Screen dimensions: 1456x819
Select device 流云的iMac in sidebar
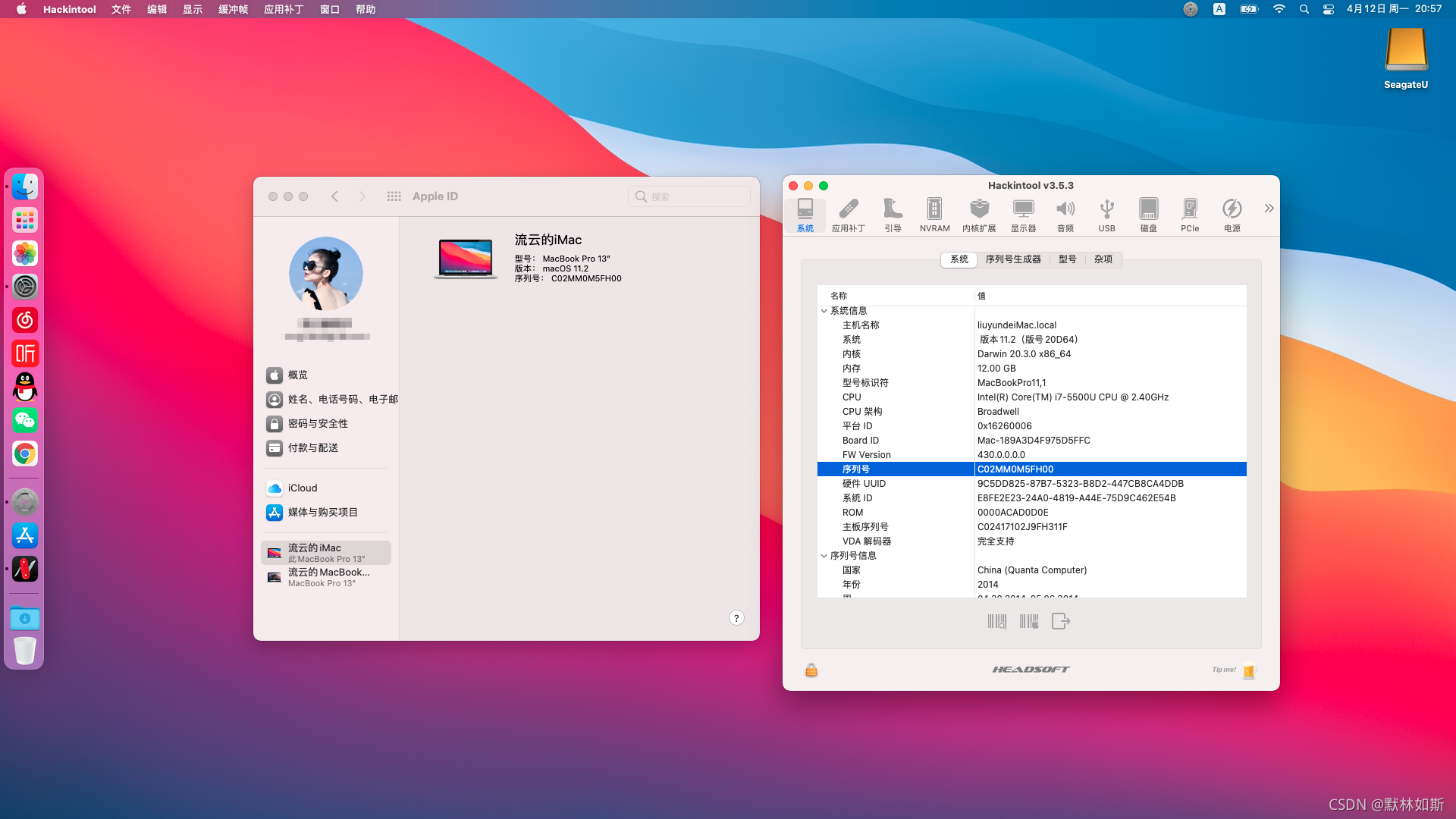(326, 553)
